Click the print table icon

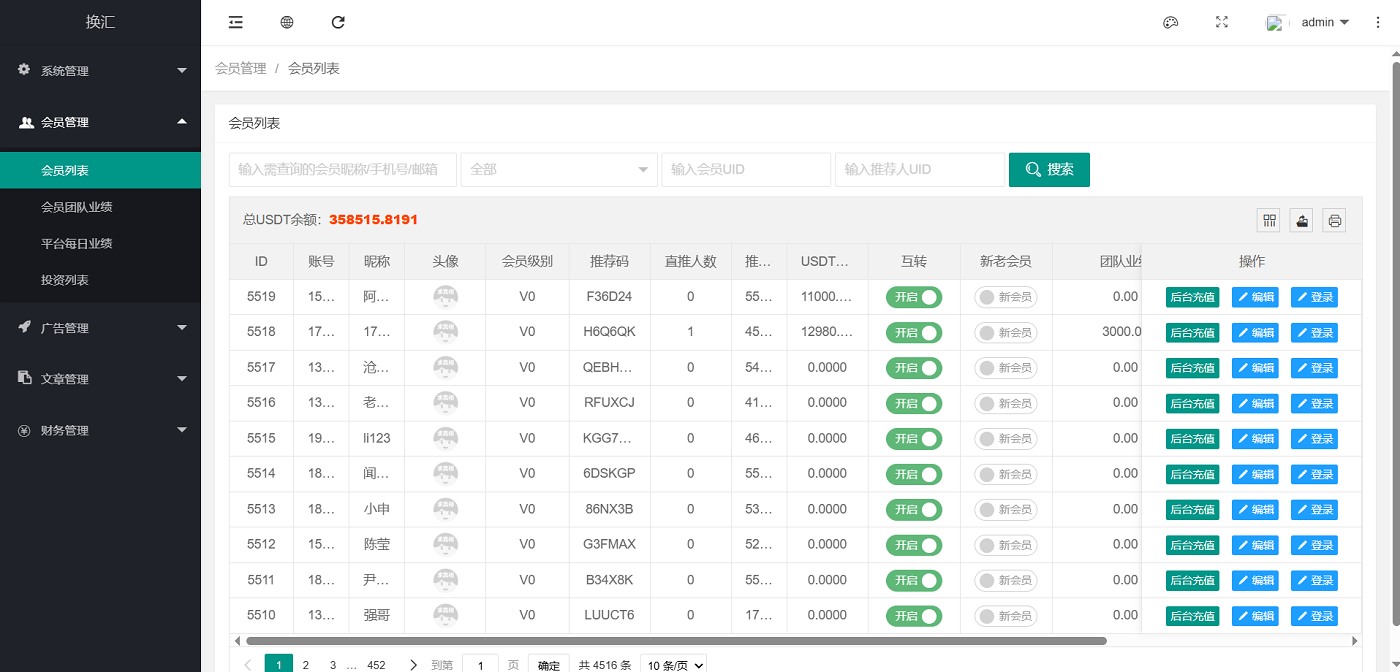pos(1333,220)
